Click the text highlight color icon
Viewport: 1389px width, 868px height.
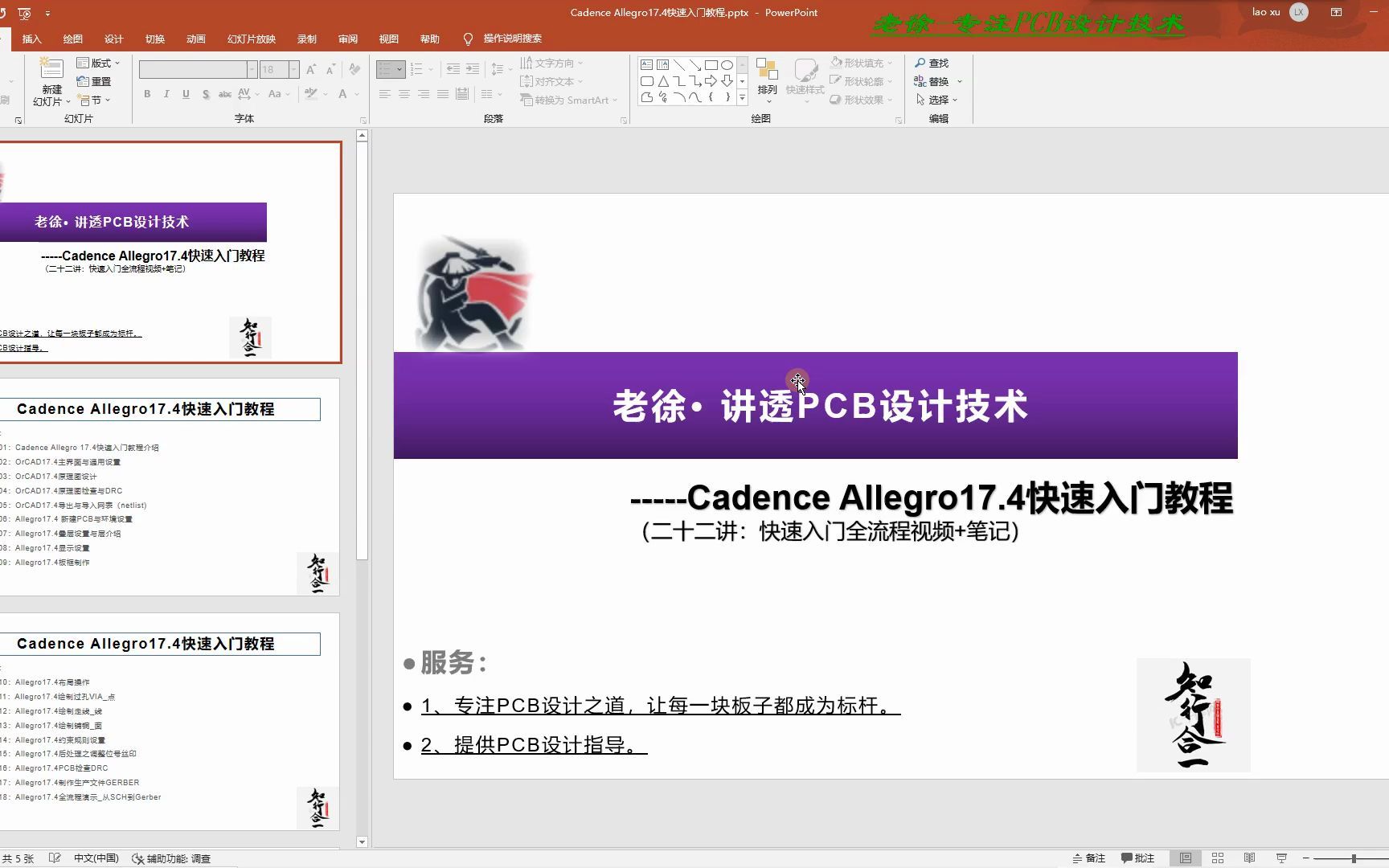tap(311, 94)
